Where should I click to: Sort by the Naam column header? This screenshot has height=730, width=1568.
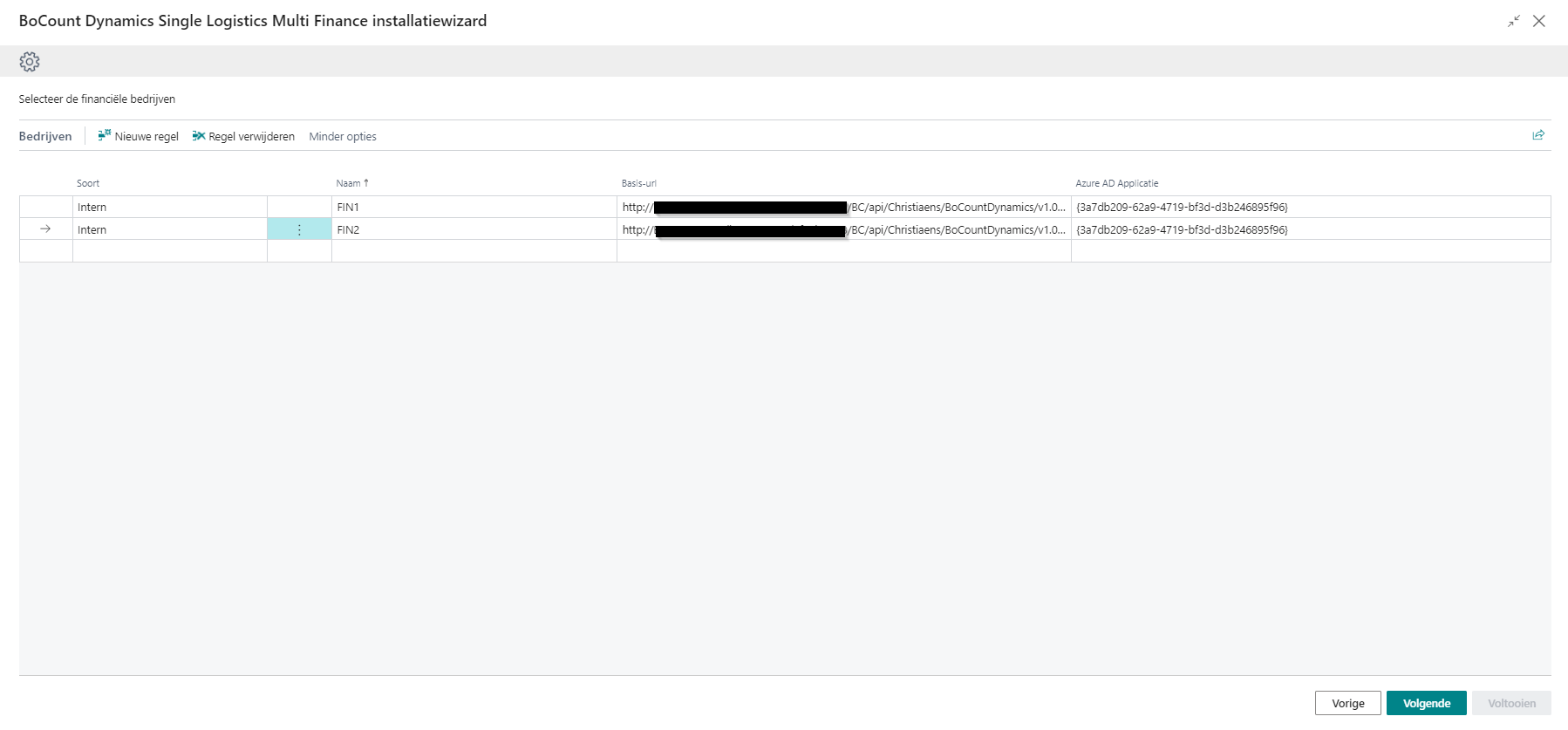pyautogui.click(x=349, y=183)
